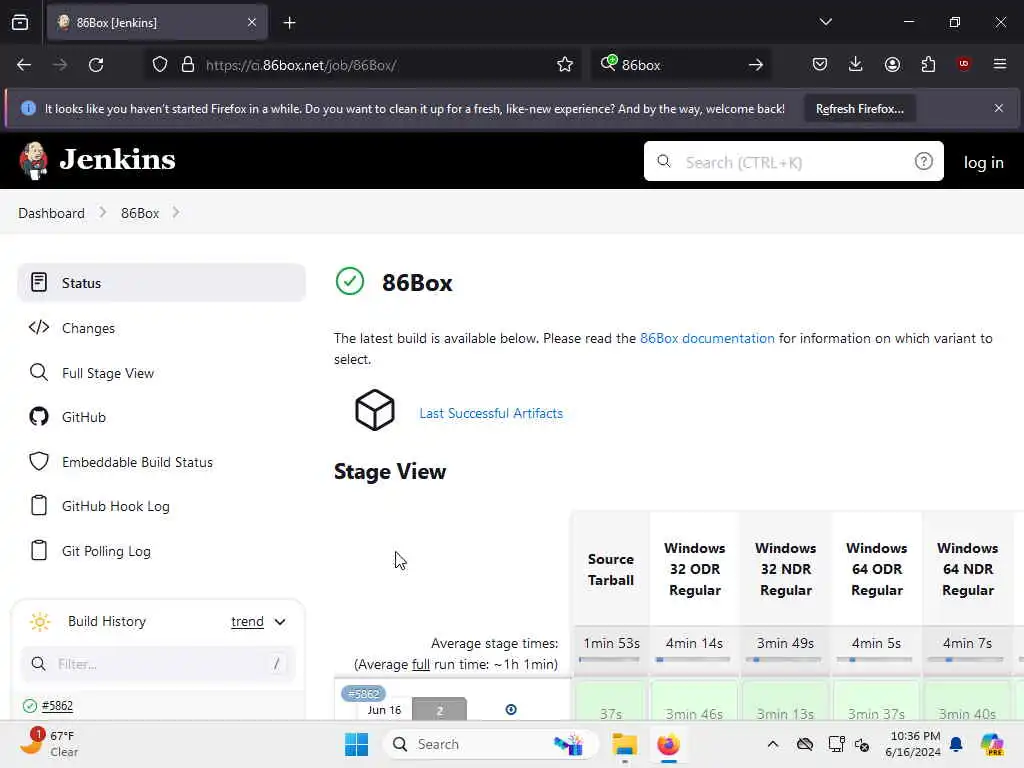The image size is (1024, 768).
Task: Select the Status sidebar item
Action: [x=161, y=283]
